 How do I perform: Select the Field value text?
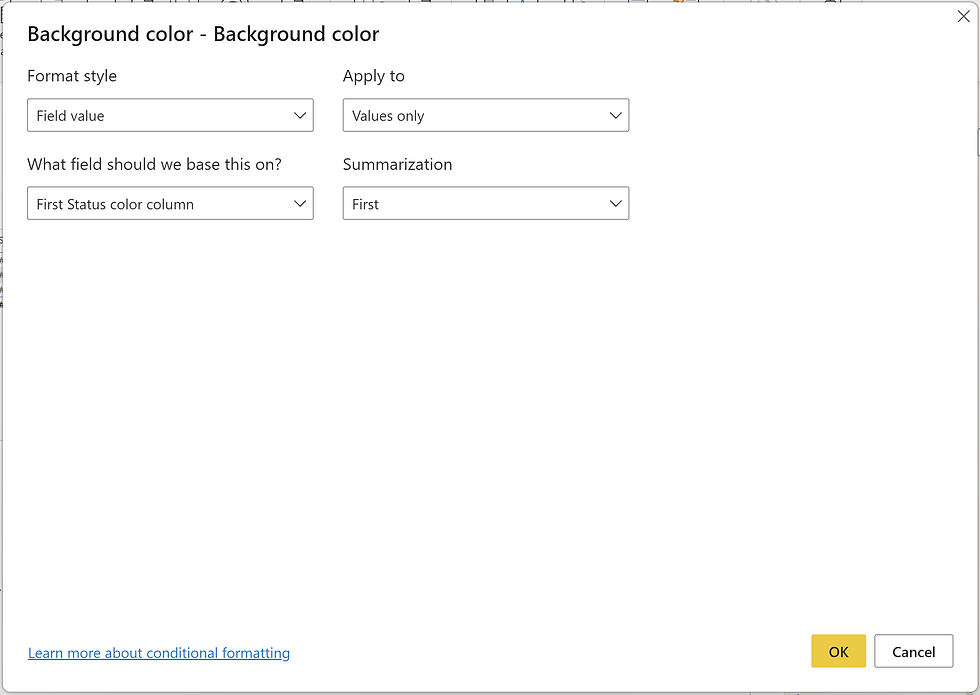click(70, 116)
